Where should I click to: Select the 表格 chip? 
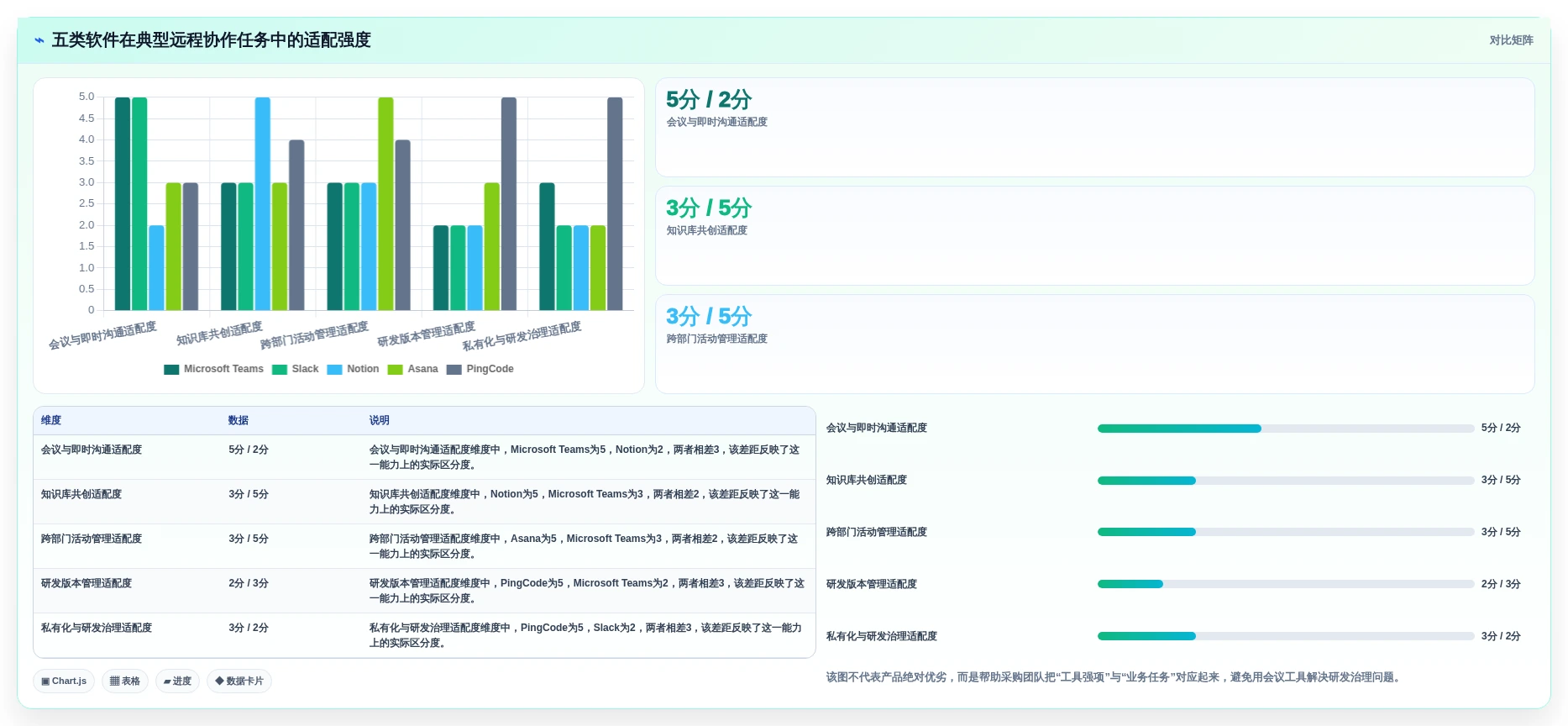pyautogui.click(x=125, y=681)
